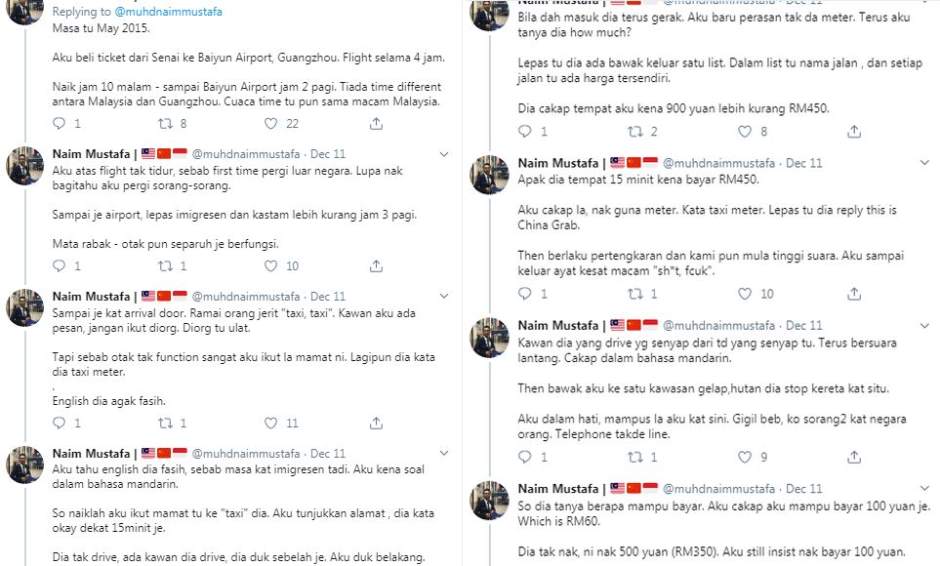Retweet the 'English dia agak fasih' tweet

[166, 423]
